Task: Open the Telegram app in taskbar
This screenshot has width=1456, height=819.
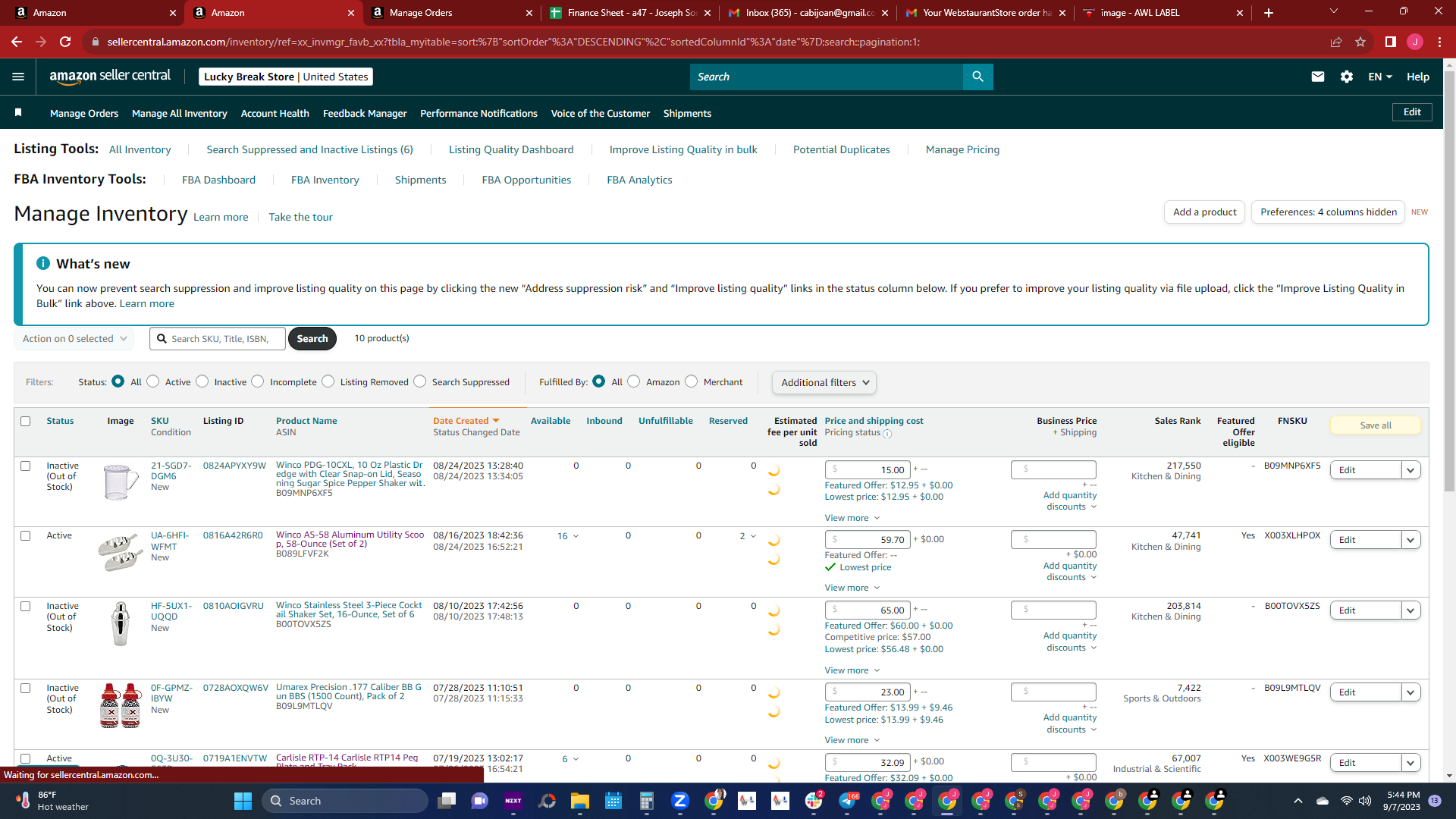Action: pyautogui.click(x=847, y=801)
